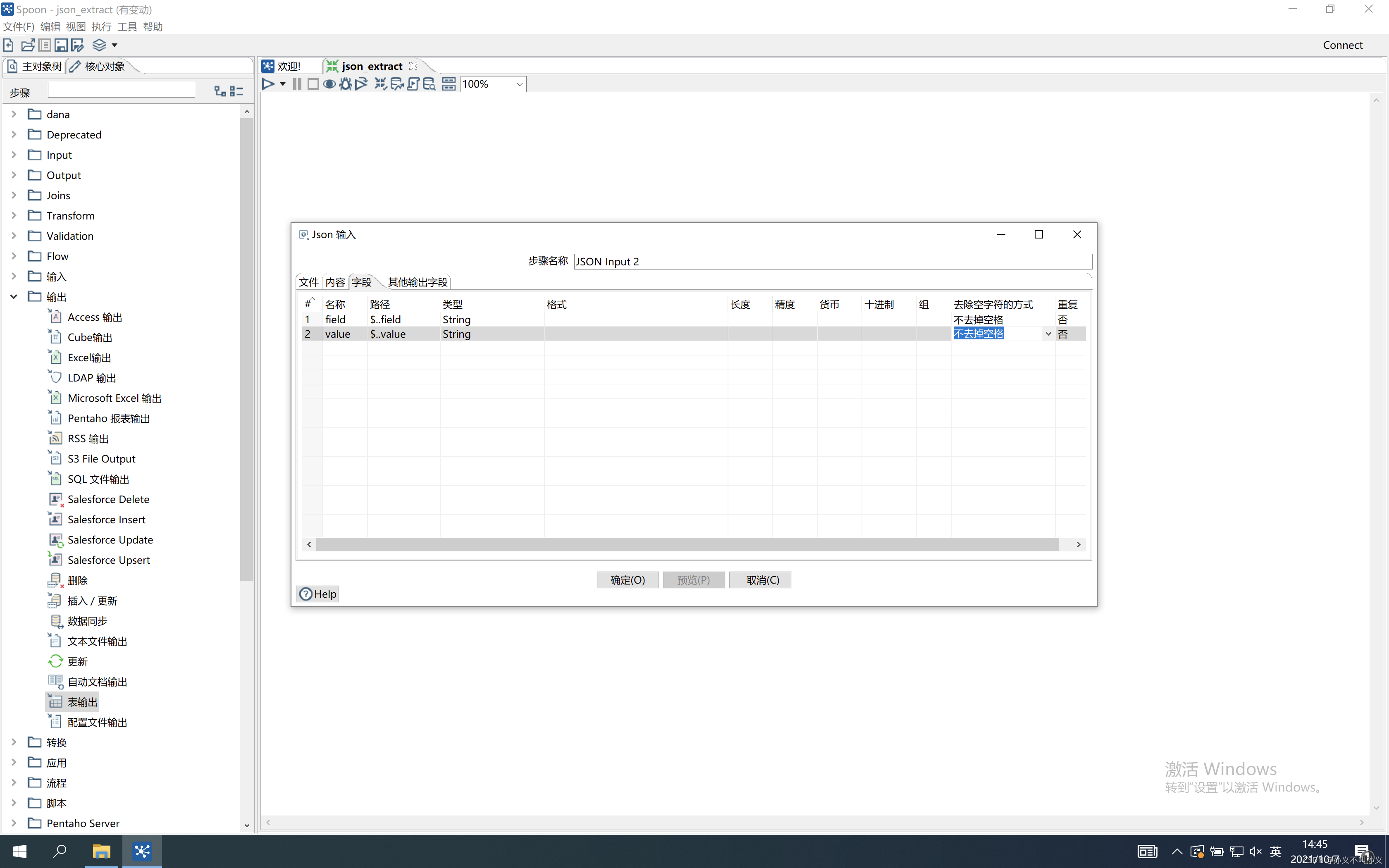The image size is (1389, 868).
Task: Click the 步骤名称 input field
Action: (x=832, y=262)
